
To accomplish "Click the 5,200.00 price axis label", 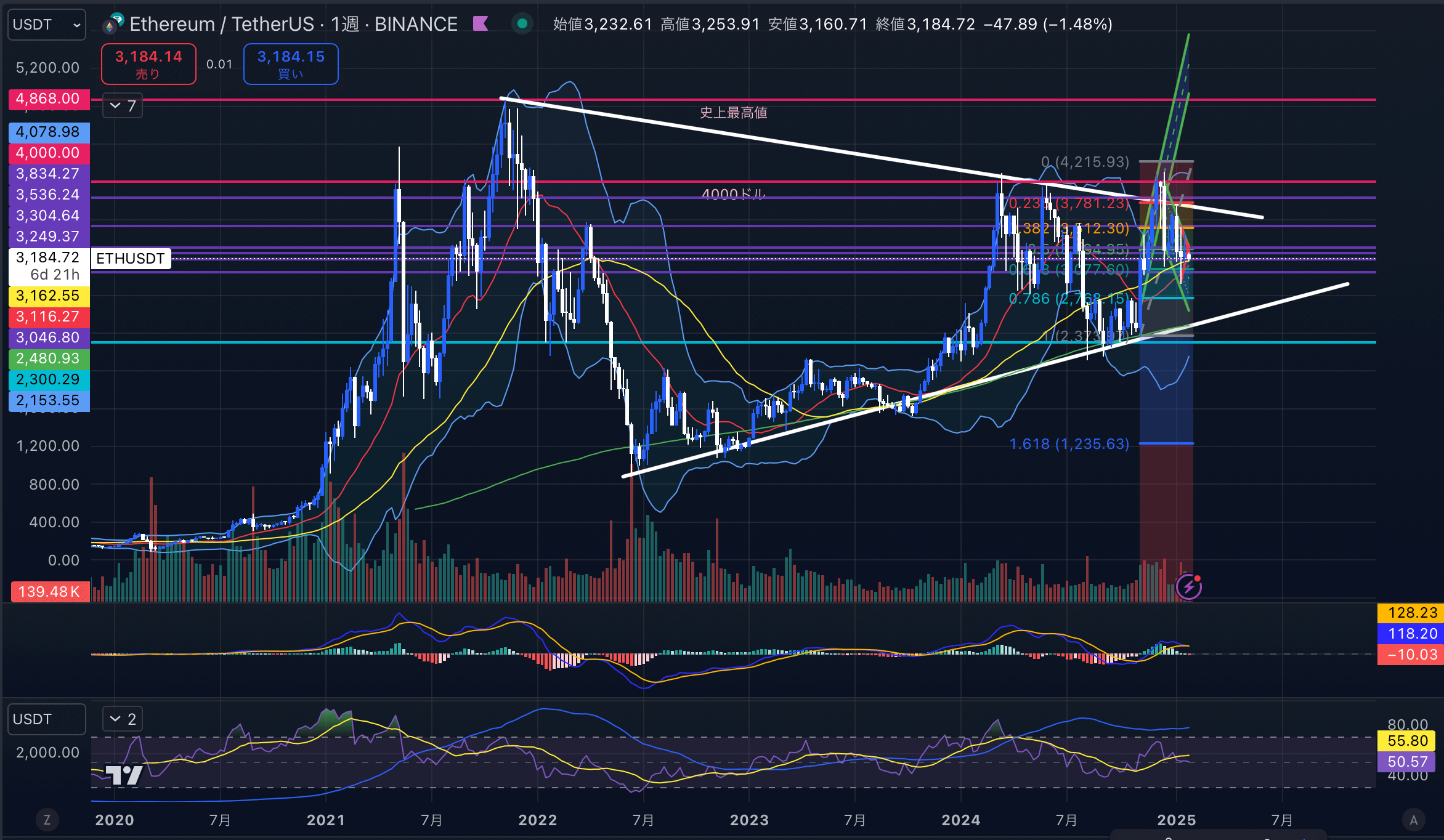I will click(48, 68).
